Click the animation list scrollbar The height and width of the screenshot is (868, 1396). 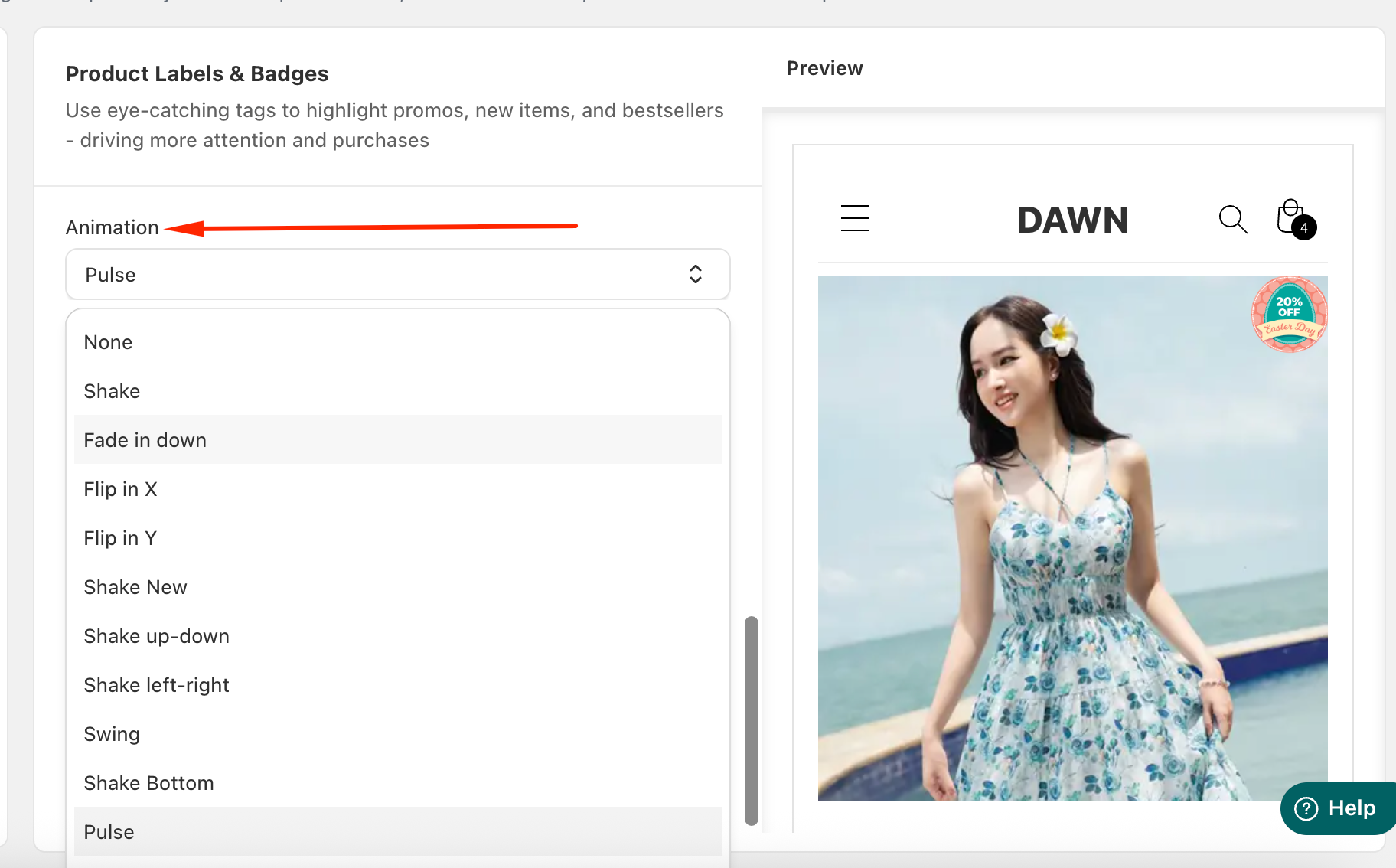click(752, 721)
